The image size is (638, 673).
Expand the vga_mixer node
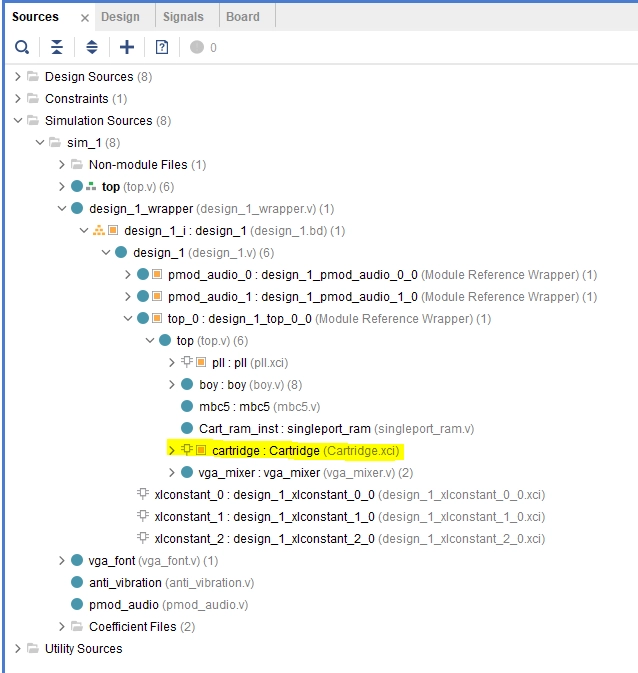pyautogui.click(x=172, y=473)
